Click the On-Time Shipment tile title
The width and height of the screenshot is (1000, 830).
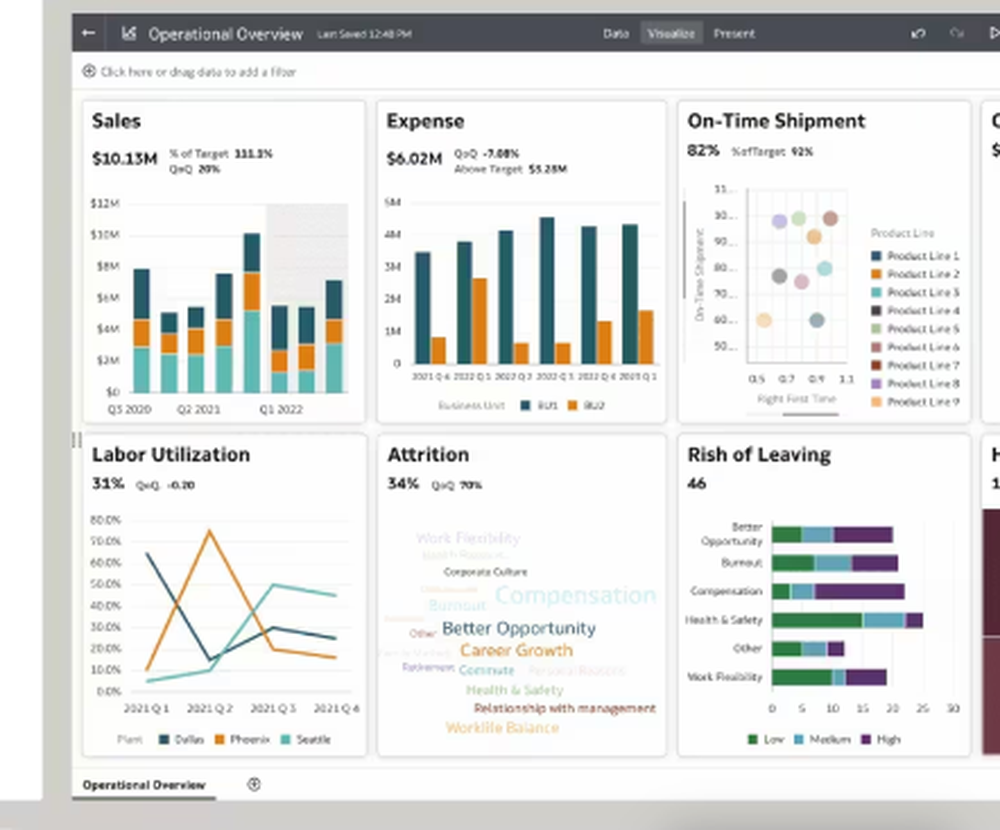coord(776,121)
